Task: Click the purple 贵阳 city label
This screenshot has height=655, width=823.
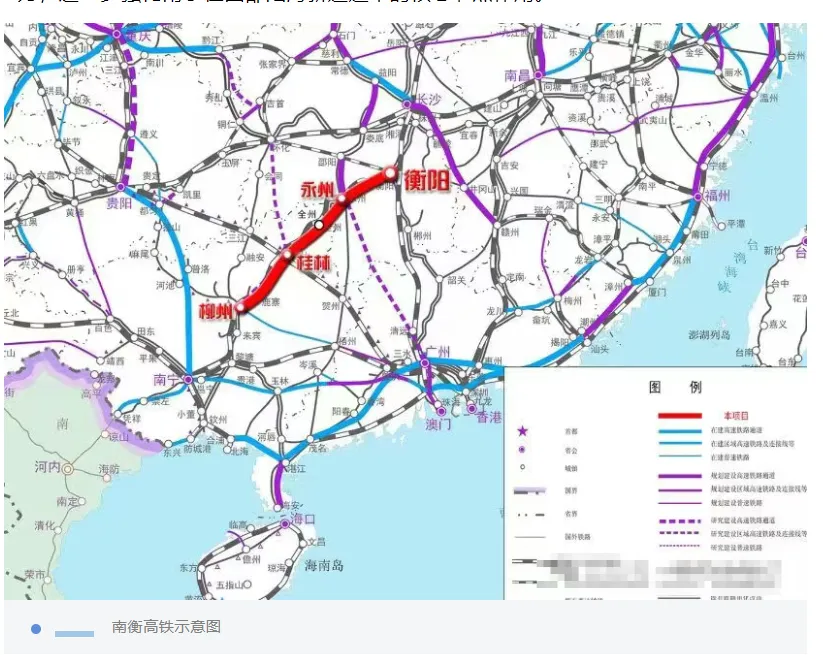Action: coord(120,203)
